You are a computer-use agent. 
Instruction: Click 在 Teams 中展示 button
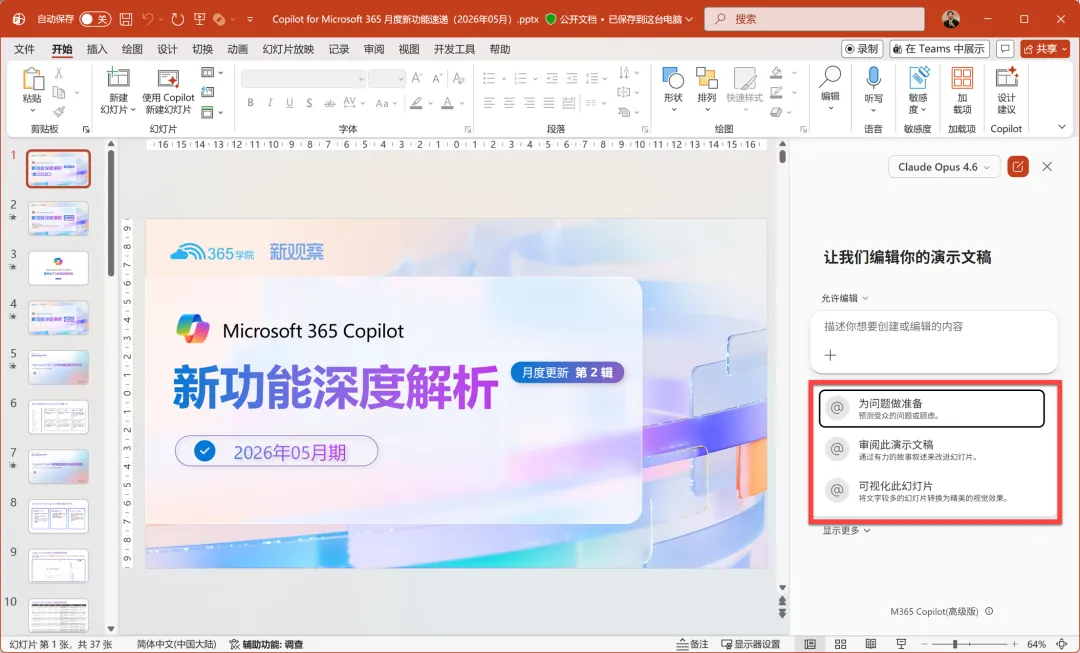pos(939,49)
